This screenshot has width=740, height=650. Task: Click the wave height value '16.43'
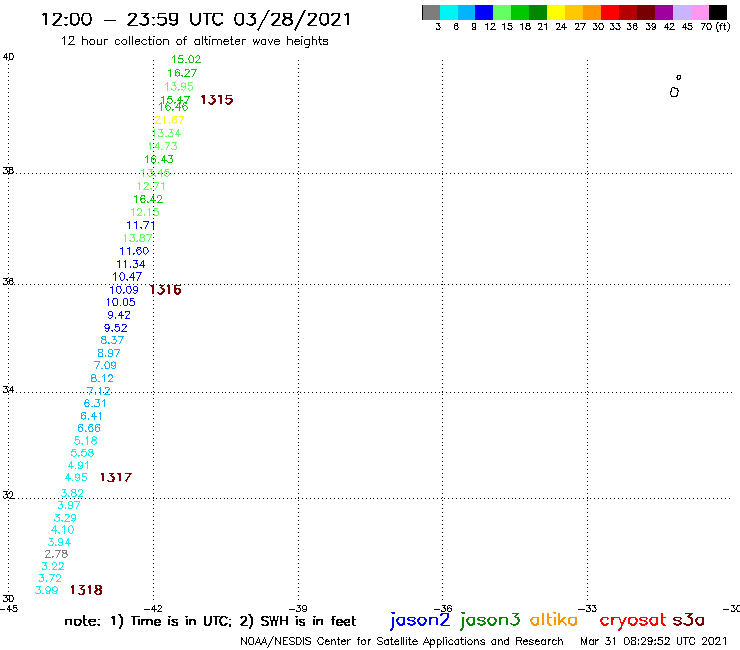[x=159, y=160]
